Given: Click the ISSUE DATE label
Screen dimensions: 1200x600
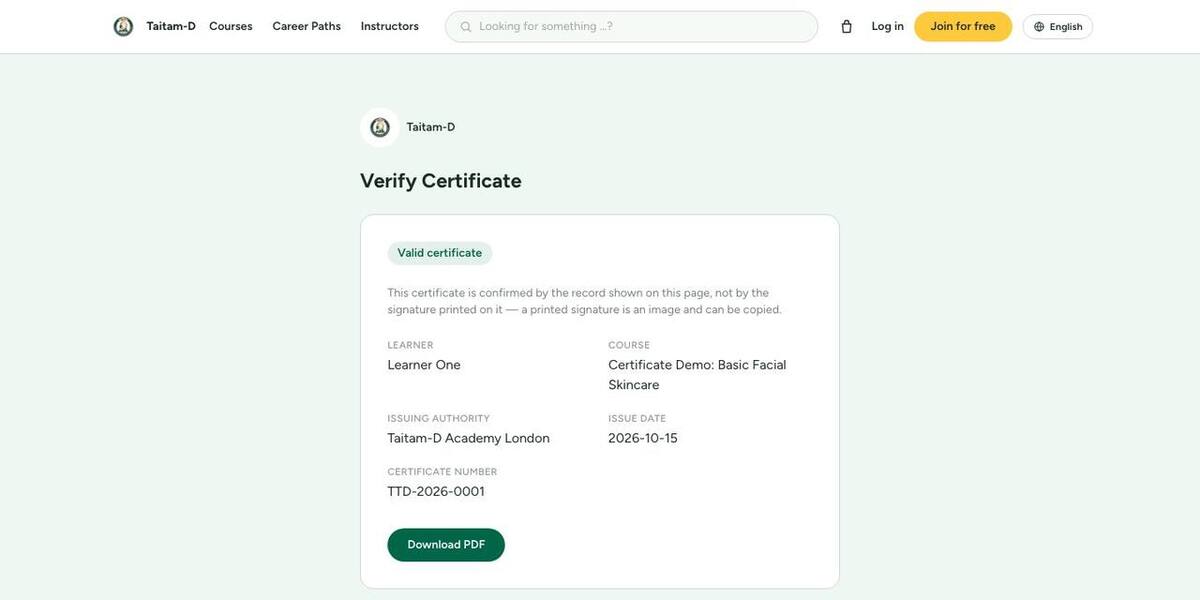Looking at the screenshot, I should 637,418.
